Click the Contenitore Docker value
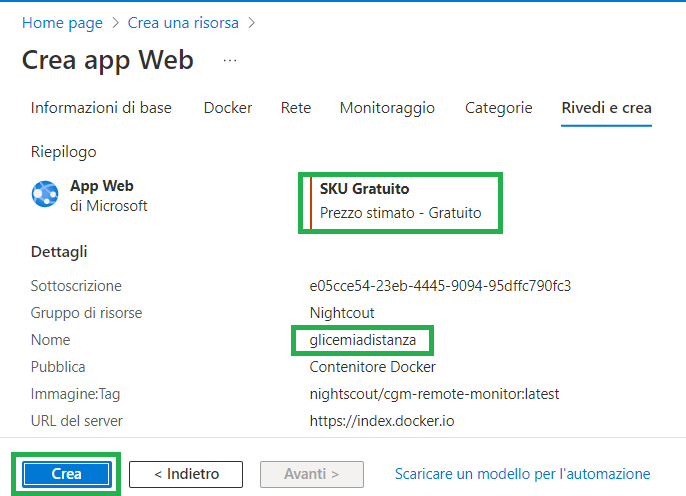Screen dimensions: 686x496 (x=372, y=367)
